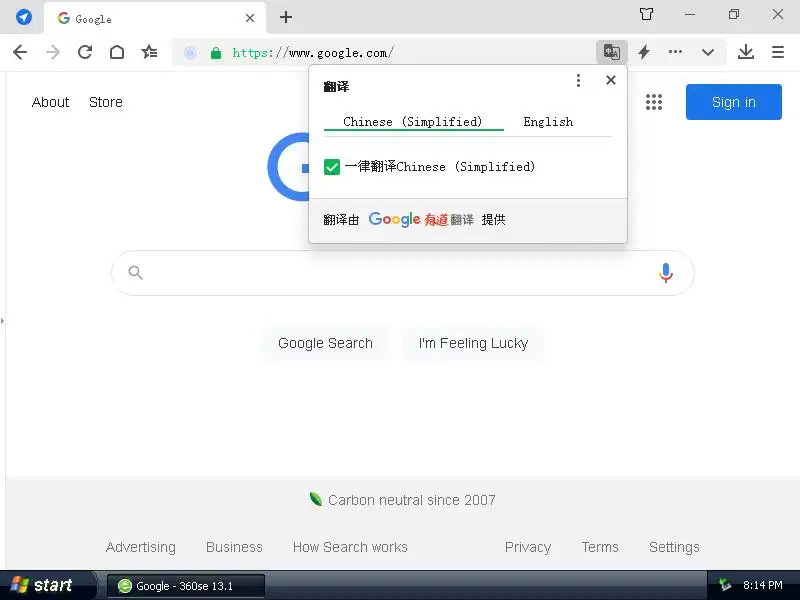This screenshot has width=800, height=600.
Task: Open the About link
Action: click(50, 102)
